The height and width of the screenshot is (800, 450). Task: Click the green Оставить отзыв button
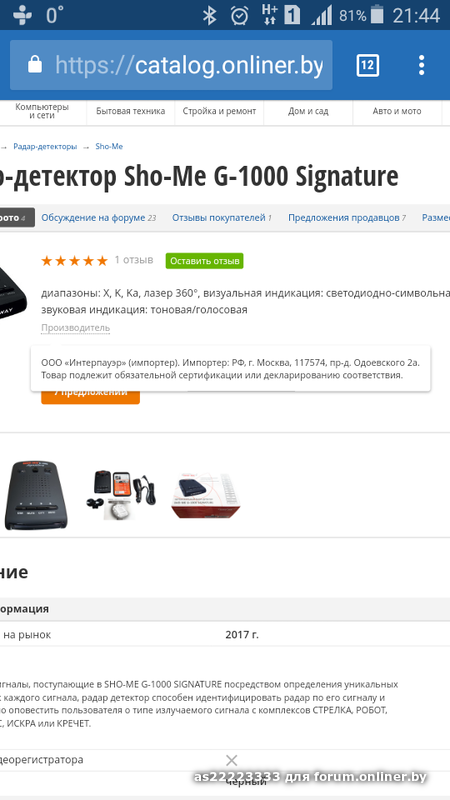[x=204, y=261]
